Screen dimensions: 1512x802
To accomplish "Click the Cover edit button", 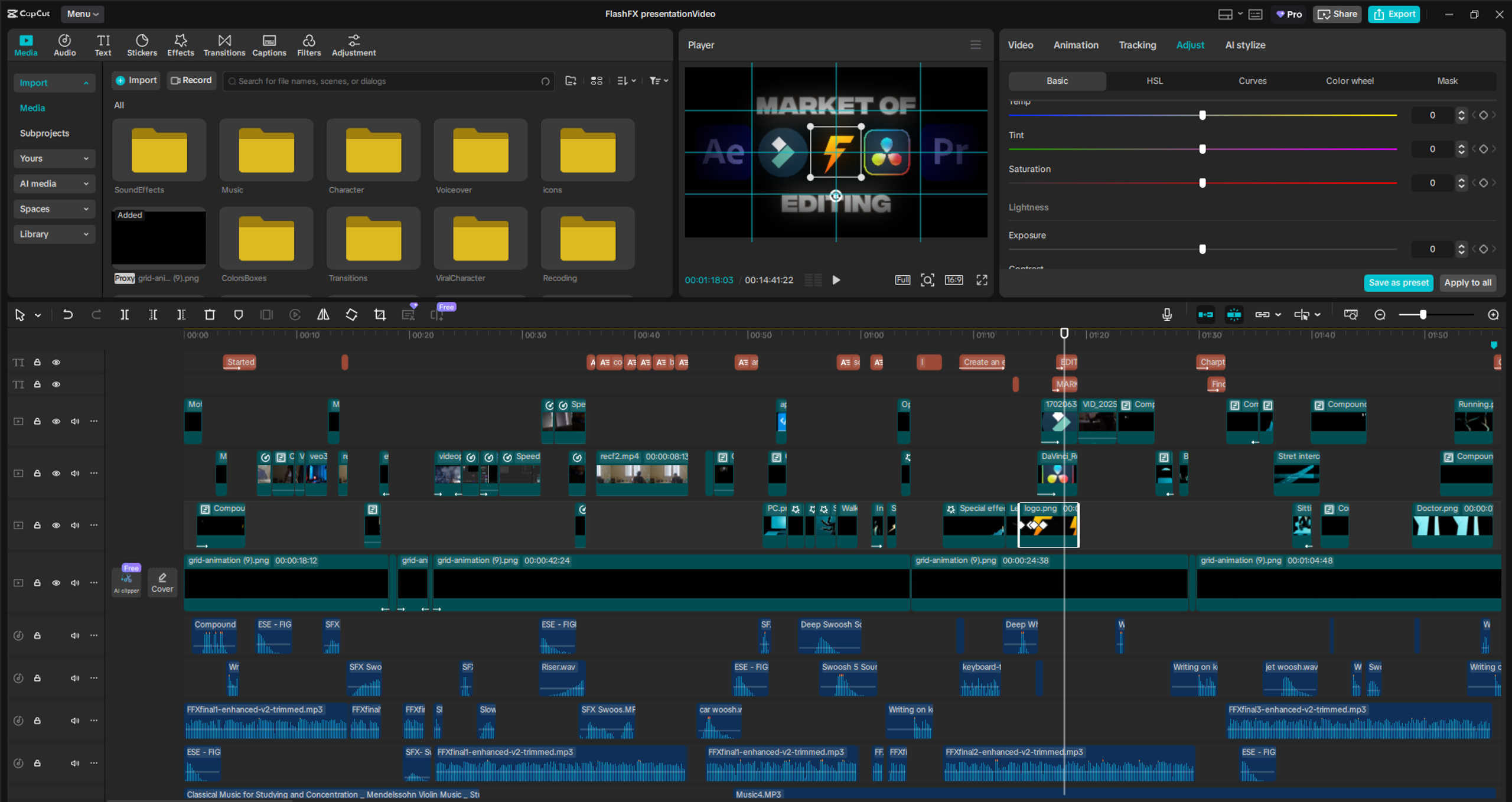I will point(162,582).
